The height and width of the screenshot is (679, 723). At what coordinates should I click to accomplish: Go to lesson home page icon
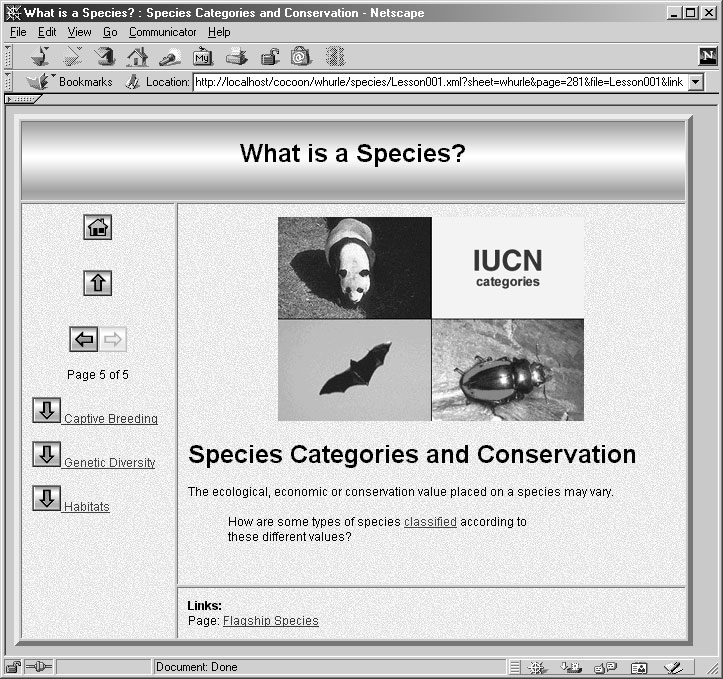point(97,227)
